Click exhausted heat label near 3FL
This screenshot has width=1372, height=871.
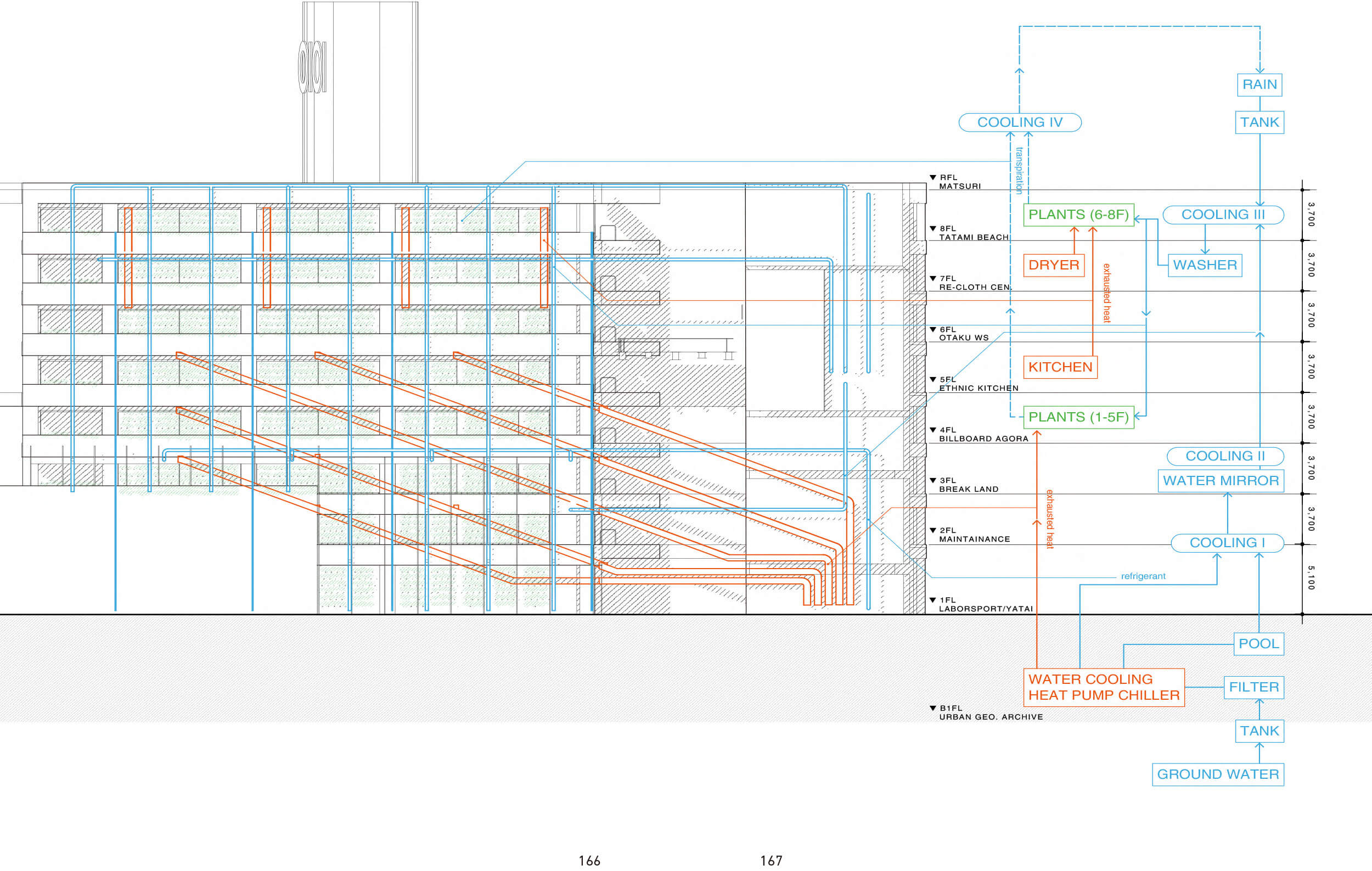(1049, 520)
